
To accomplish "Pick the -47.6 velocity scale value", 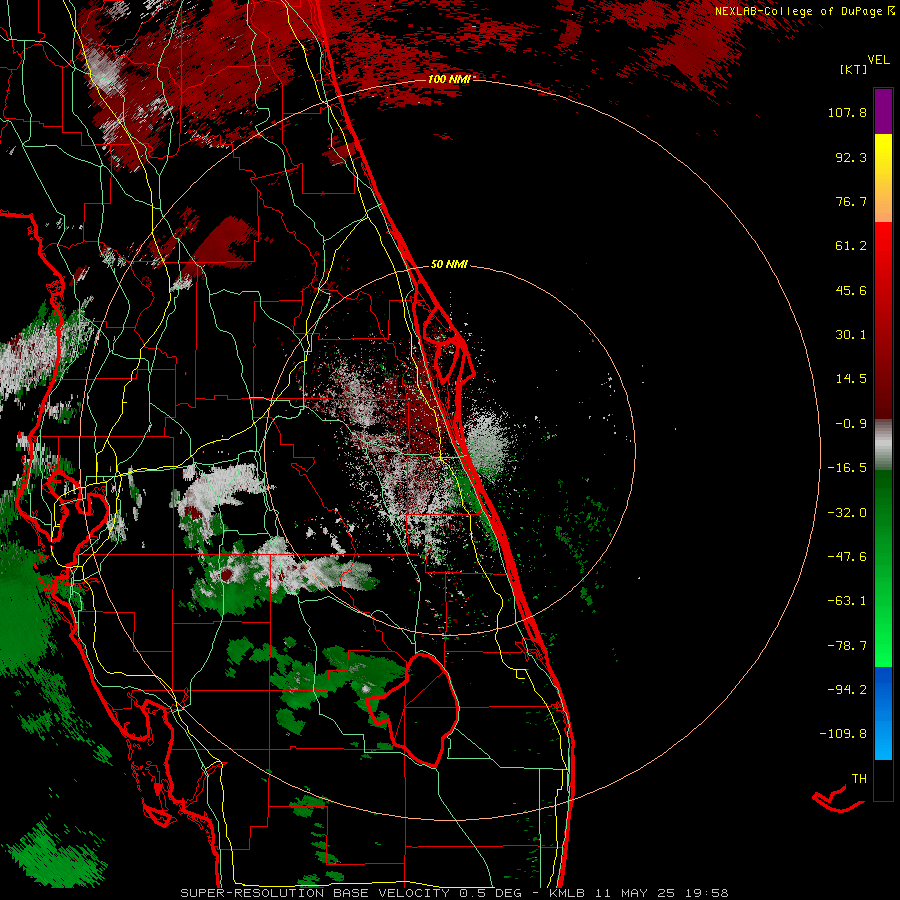I will (x=847, y=557).
